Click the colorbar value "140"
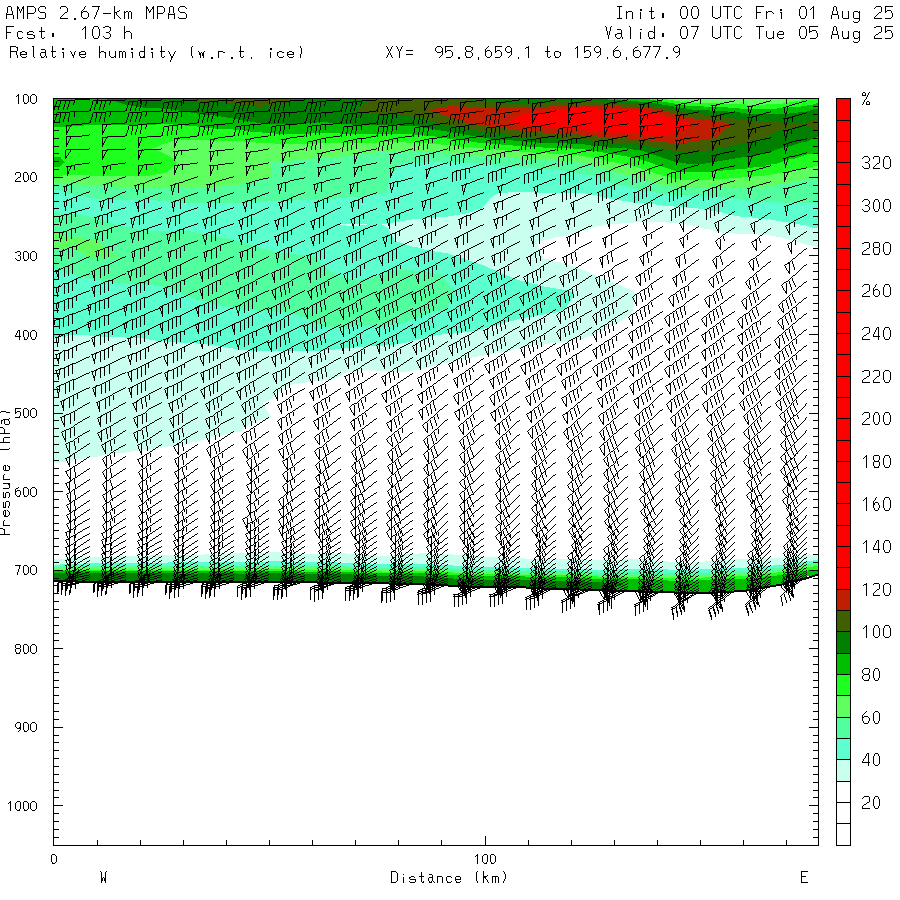Image resolution: width=900 pixels, height=900 pixels. [876, 547]
